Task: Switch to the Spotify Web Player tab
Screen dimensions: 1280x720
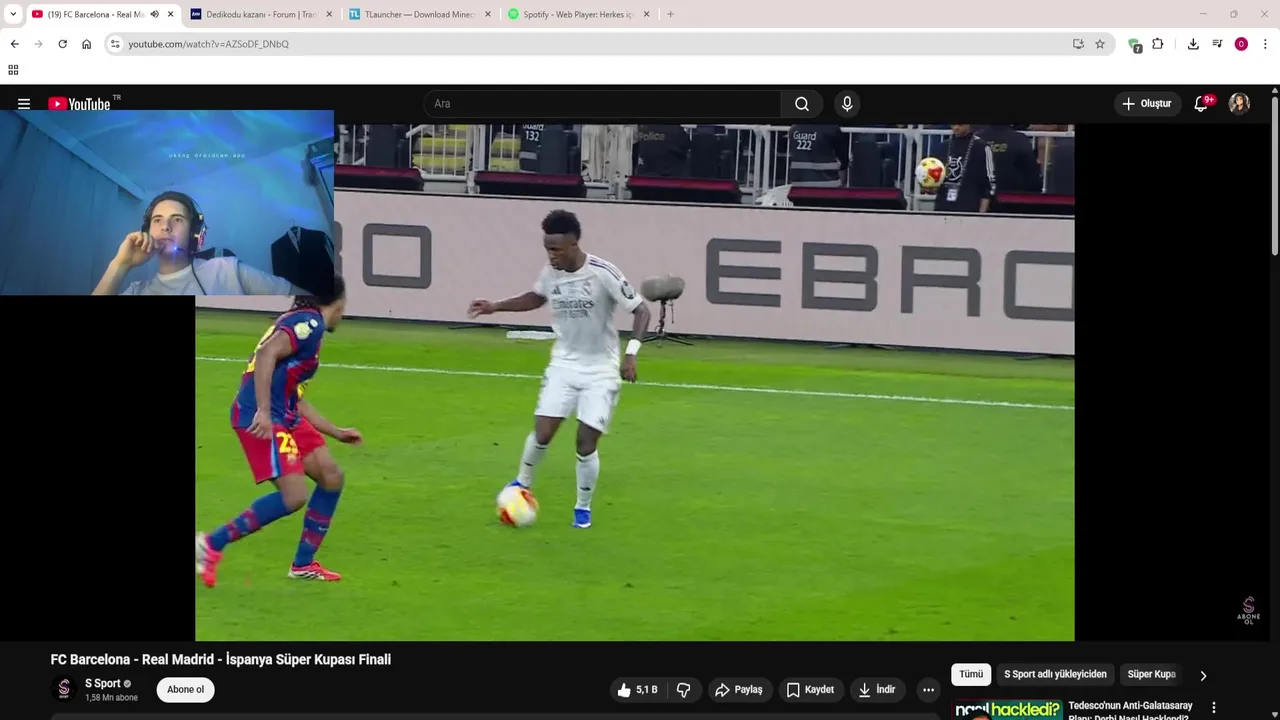Action: pyautogui.click(x=577, y=14)
